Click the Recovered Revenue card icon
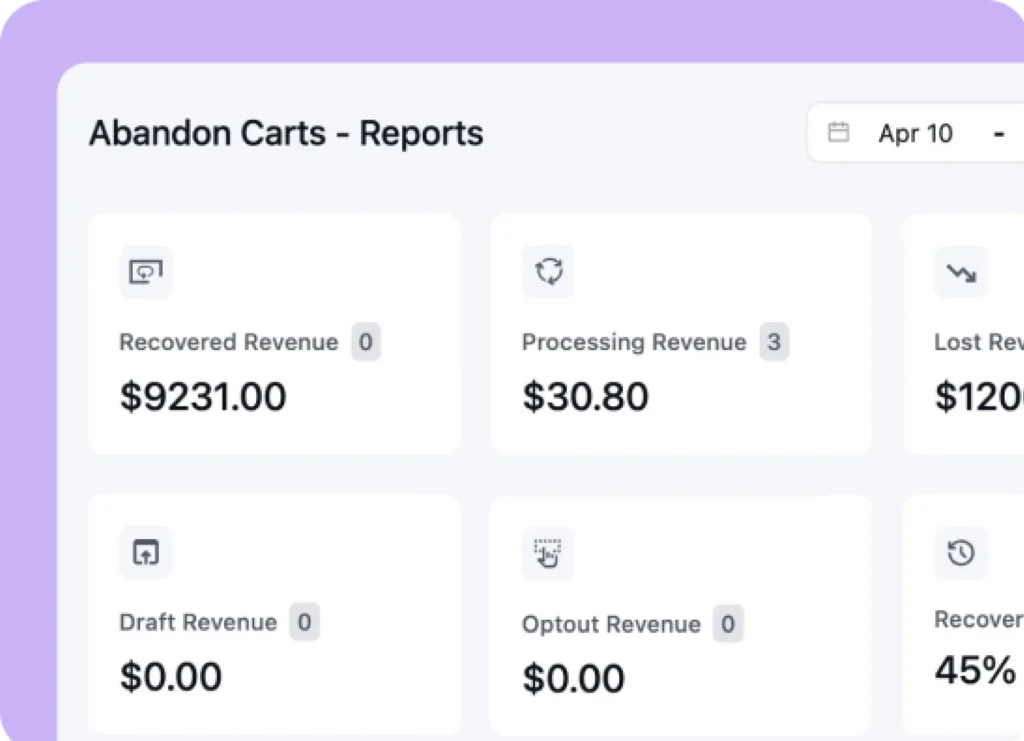1024x741 pixels. (146, 272)
